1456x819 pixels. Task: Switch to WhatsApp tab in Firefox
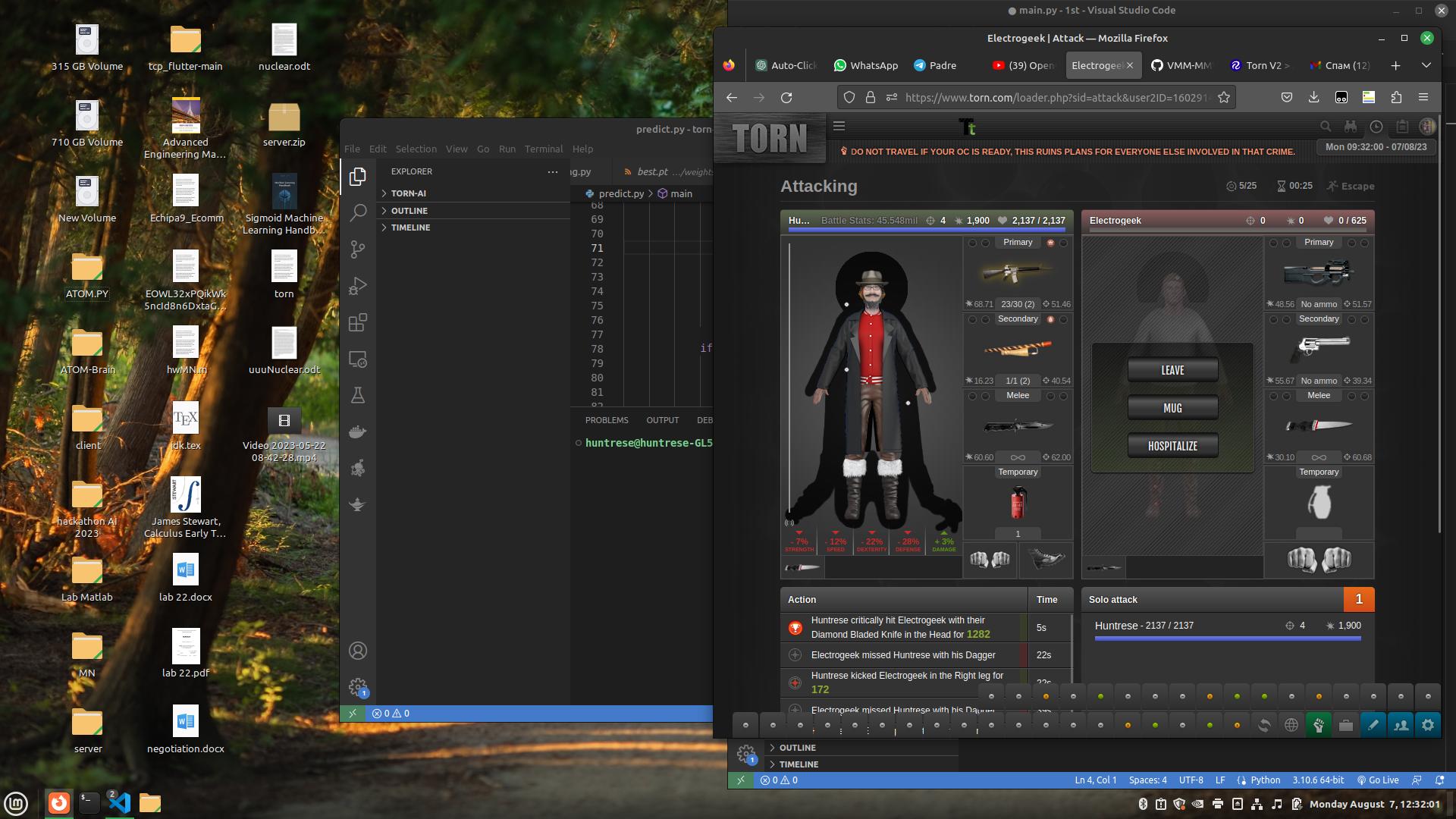click(865, 65)
